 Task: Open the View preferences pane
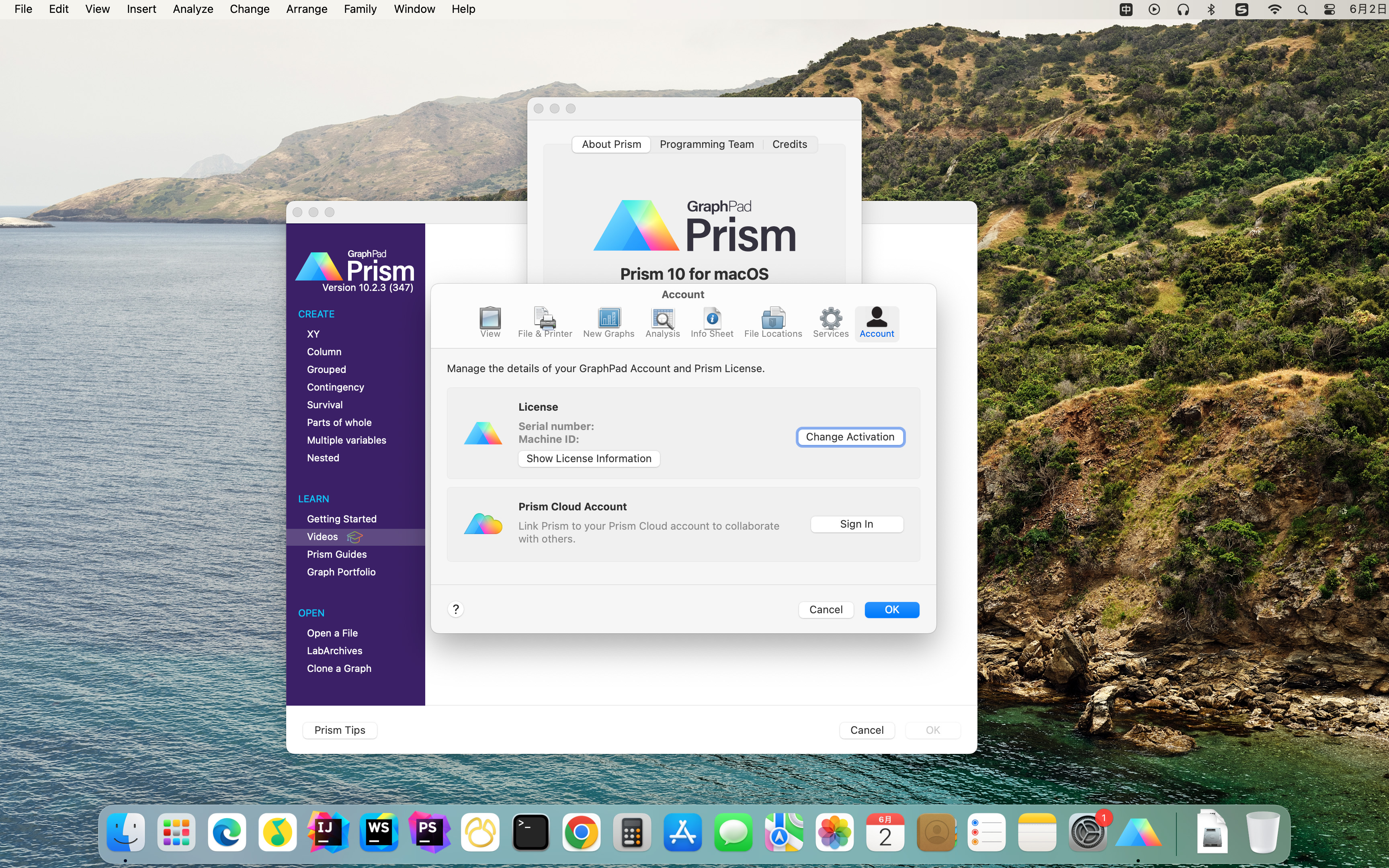coord(490,323)
